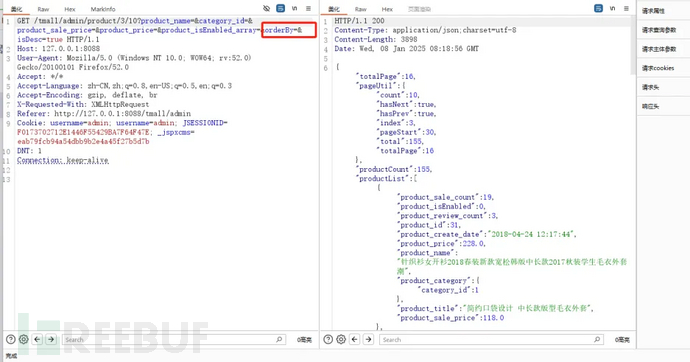
Task: Click 'Accept: */*' header line
Action: coord(40,77)
